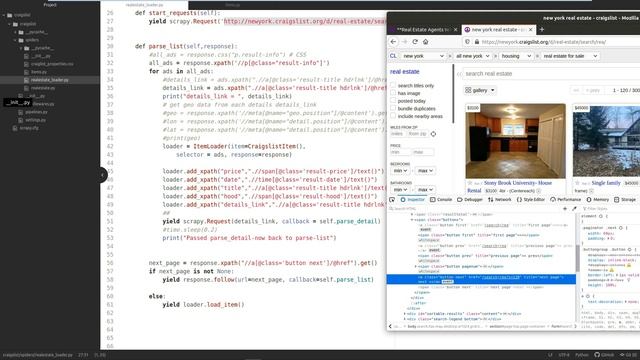Click the Inspector markup vertical scrollbar
The width and height of the screenshot is (640, 360).
(x=578, y=258)
